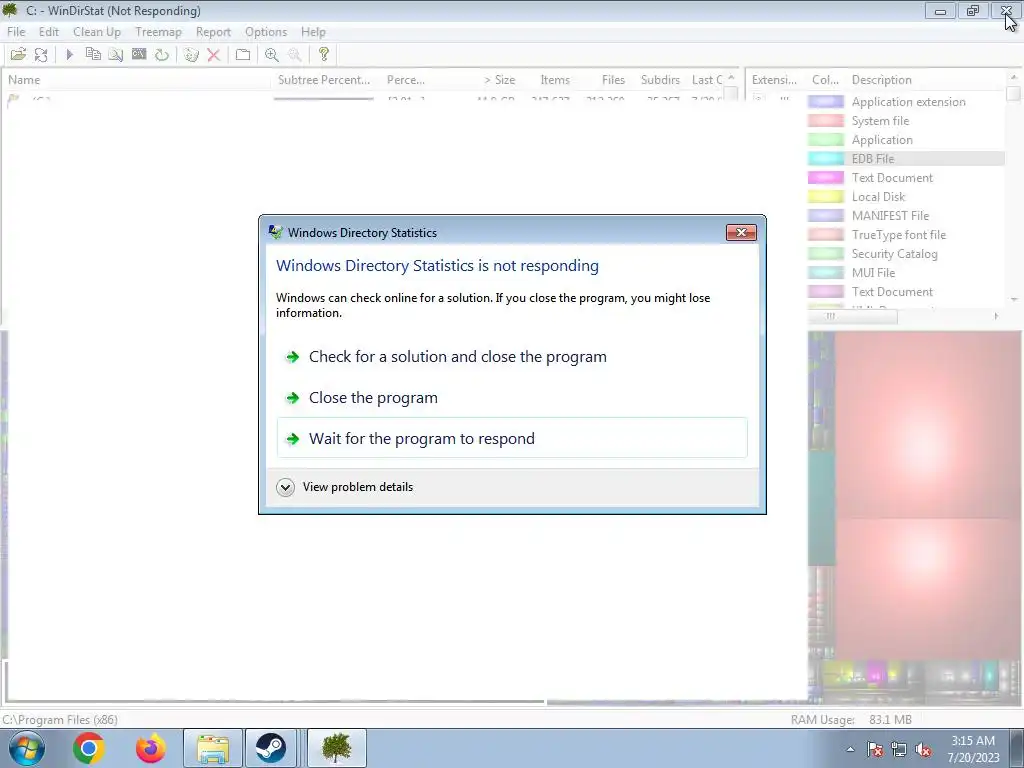1024x768 pixels.
Task: Sort by the Files column header
Action: (603, 80)
